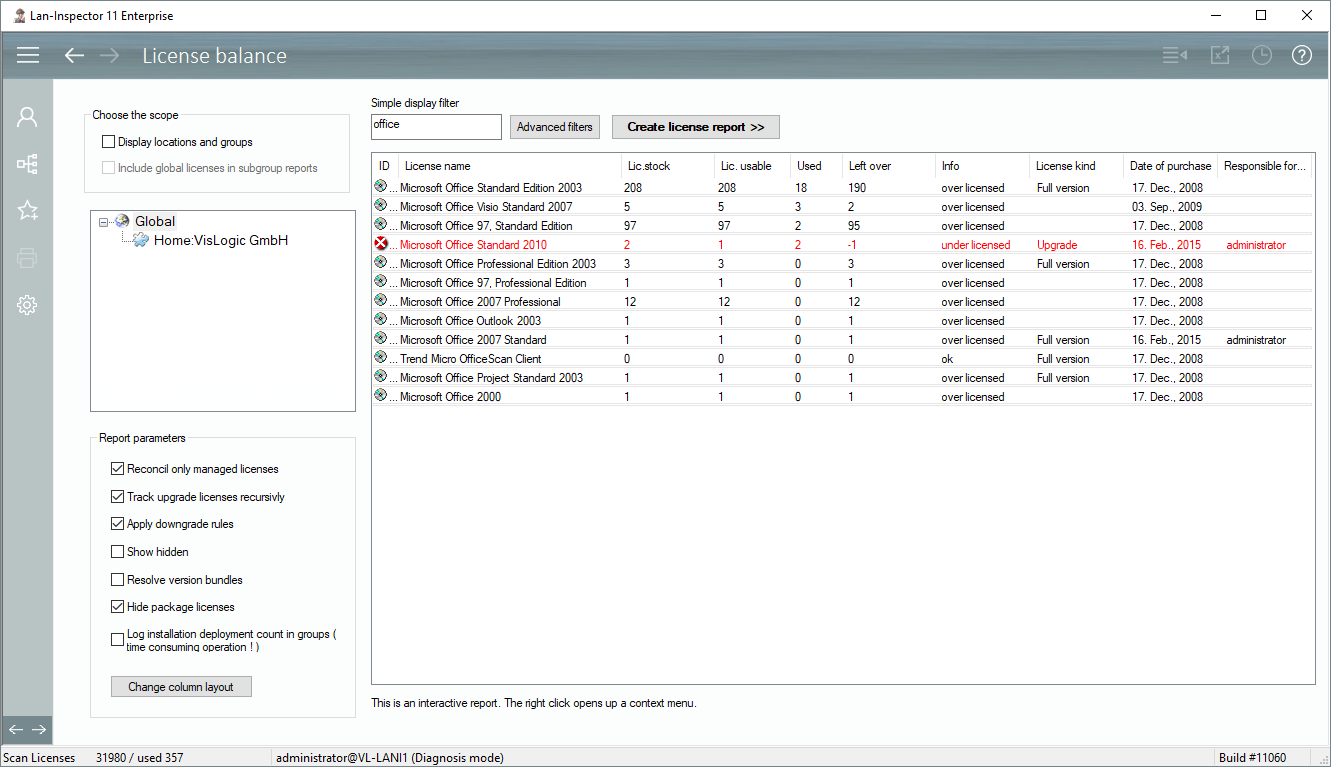Image resolution: width=1331 pixels, height=767 pixels.
Task: Open the user account sidebar icon
Action: (27, 117)
